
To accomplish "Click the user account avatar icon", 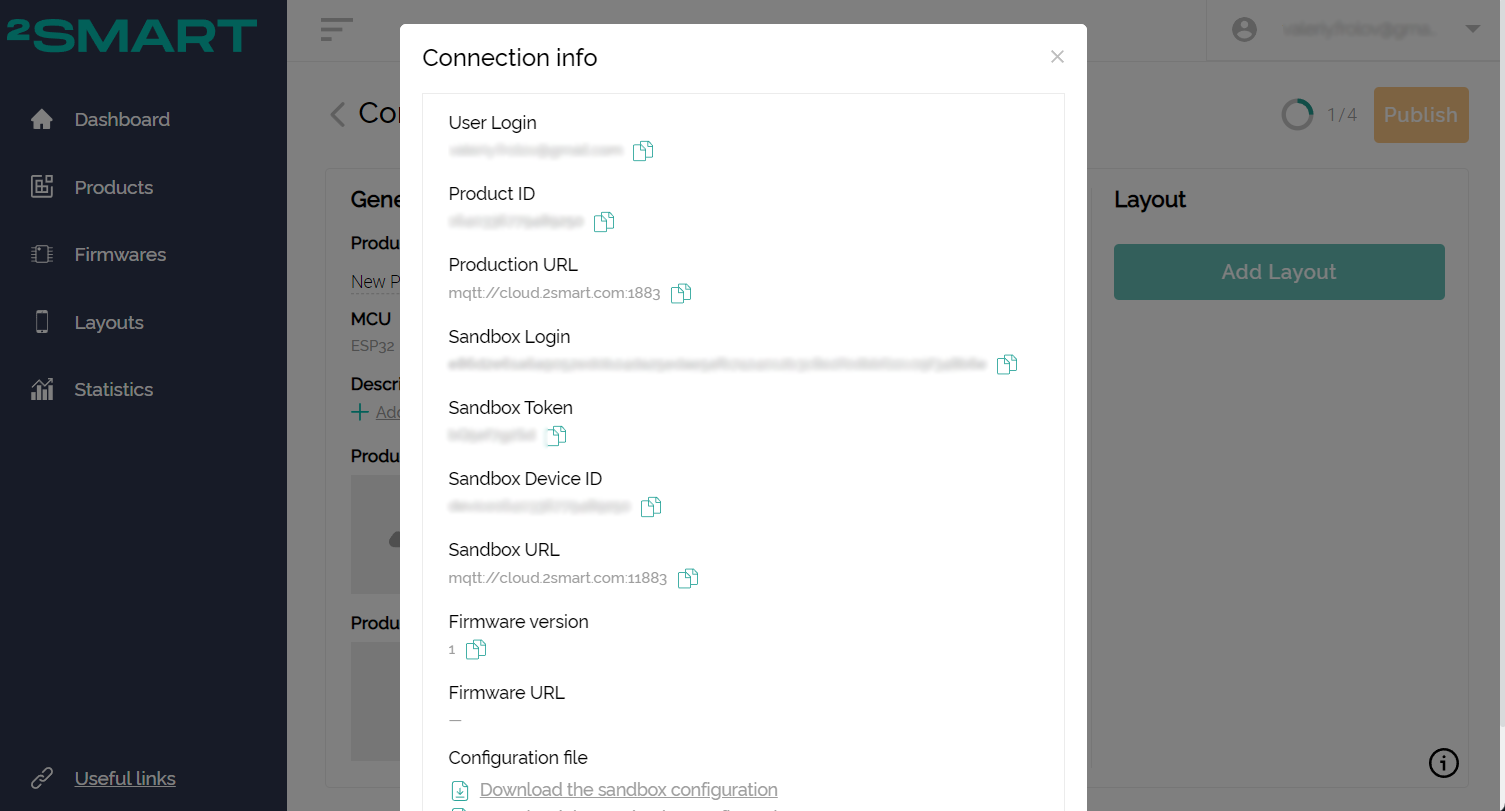I will coord(1244,29).
